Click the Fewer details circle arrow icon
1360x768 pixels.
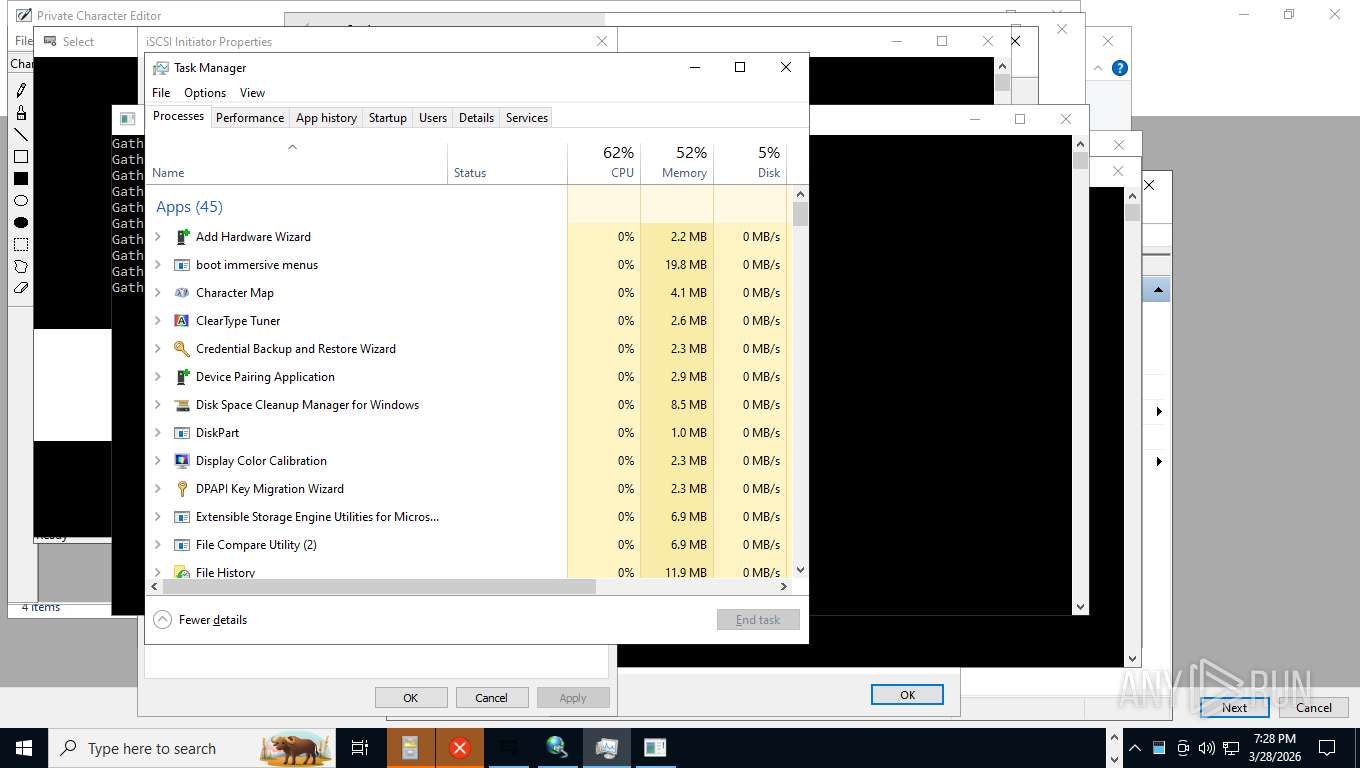(162, 620)
